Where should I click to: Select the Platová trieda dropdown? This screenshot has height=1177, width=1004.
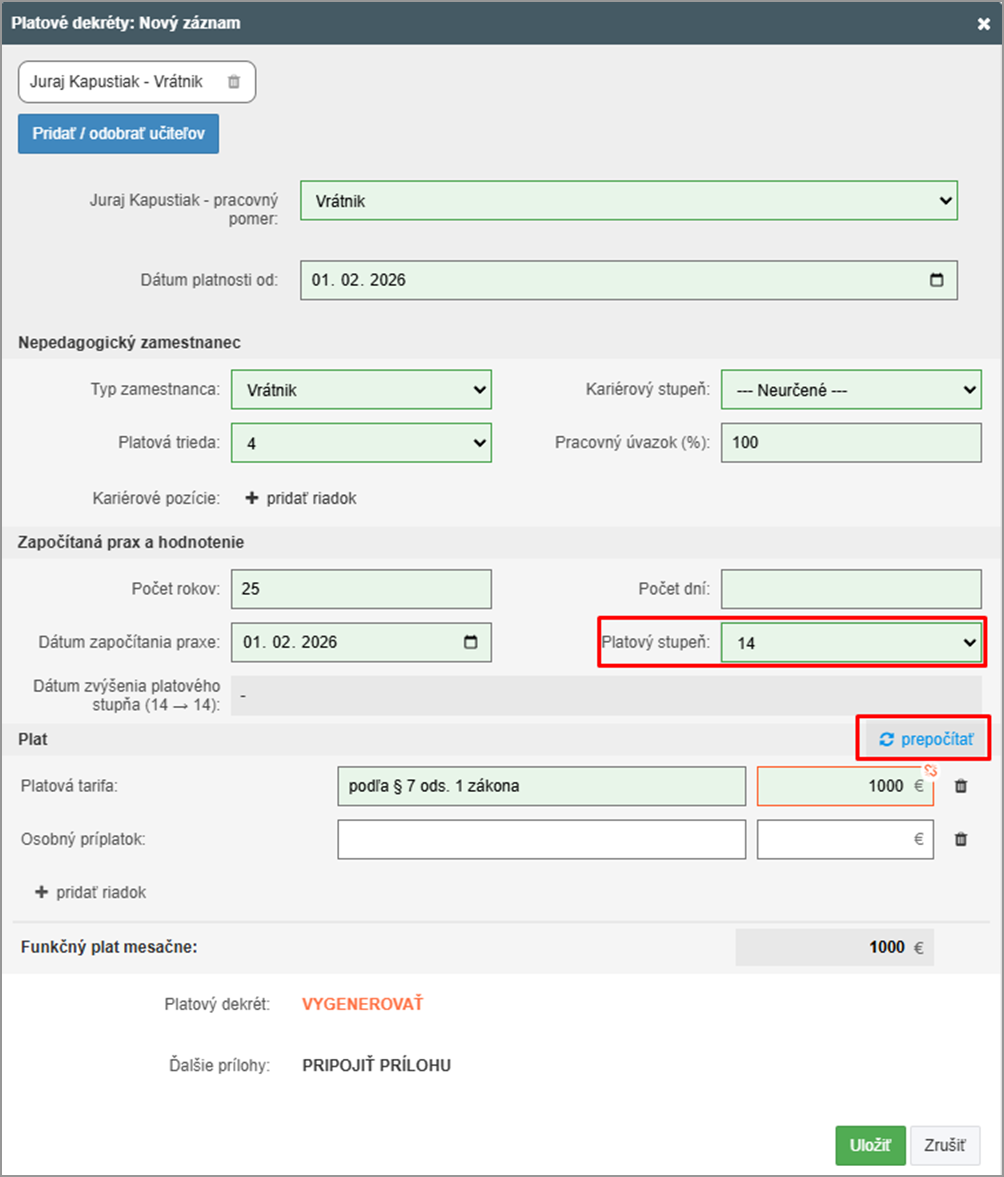coord(361,443)
